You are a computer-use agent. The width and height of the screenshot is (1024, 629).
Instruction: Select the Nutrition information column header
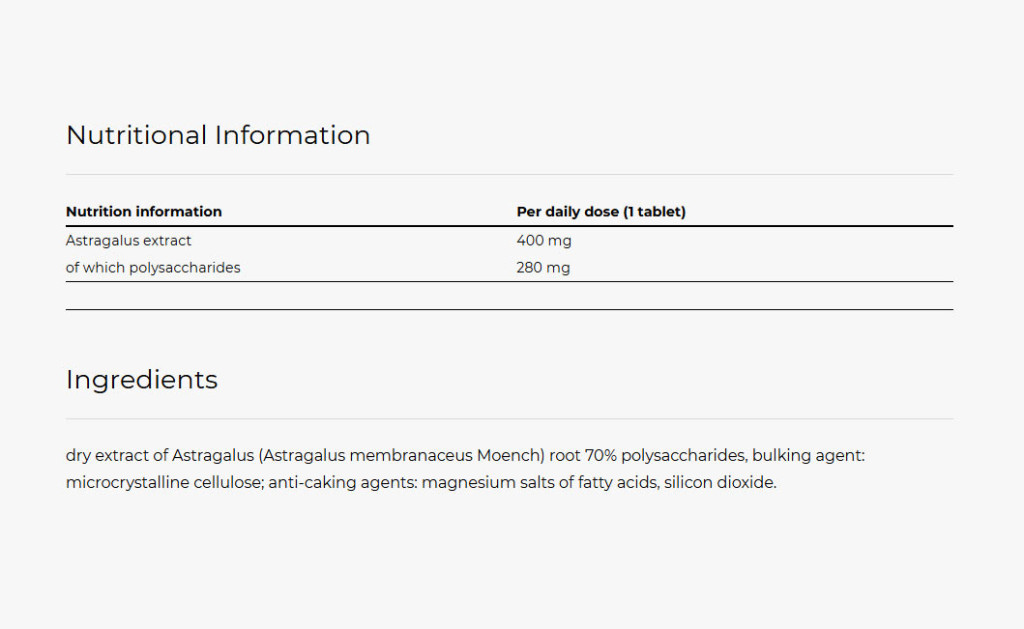tap(144, 212)
